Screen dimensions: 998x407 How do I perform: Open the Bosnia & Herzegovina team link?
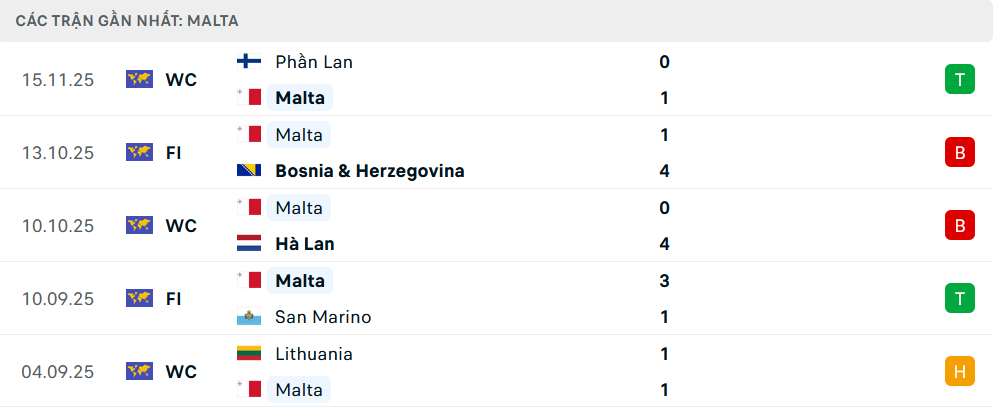click(x=369, y=171)
